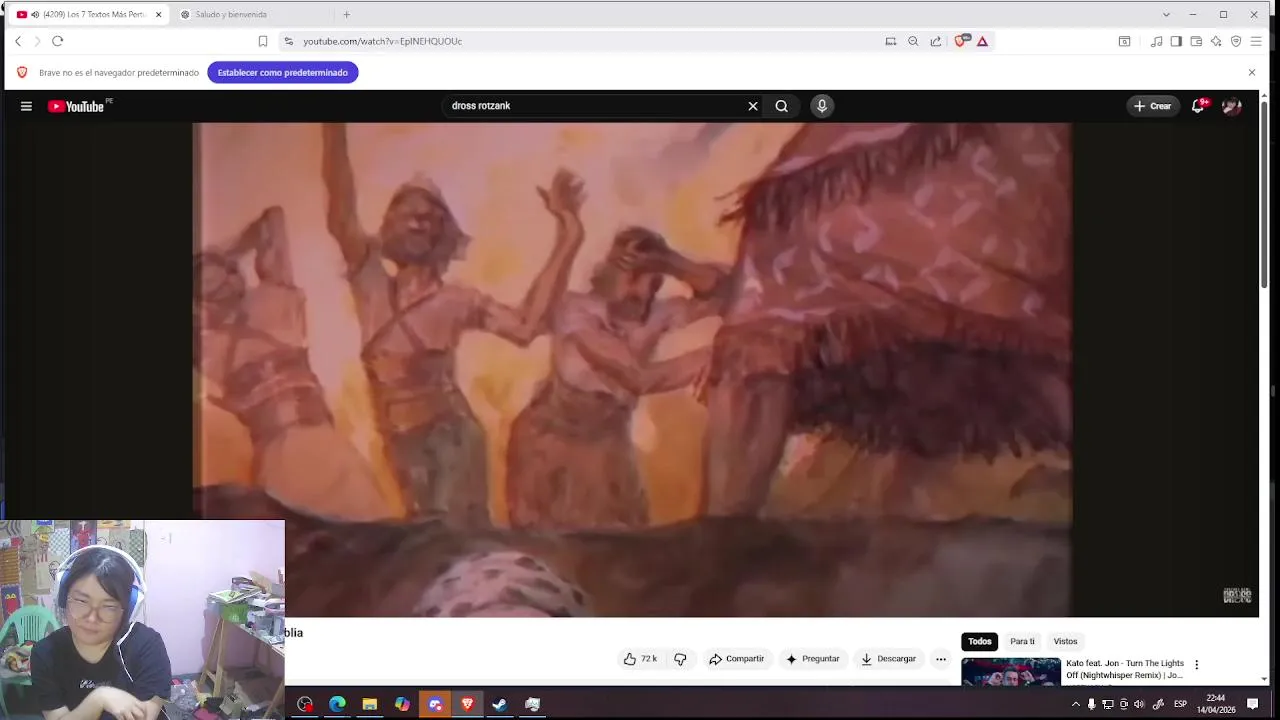Image resolution: width=1280 pixels, height=720 pixels.
Task: Open more actions ellipsis below video
Action: (x=941, y=659)
